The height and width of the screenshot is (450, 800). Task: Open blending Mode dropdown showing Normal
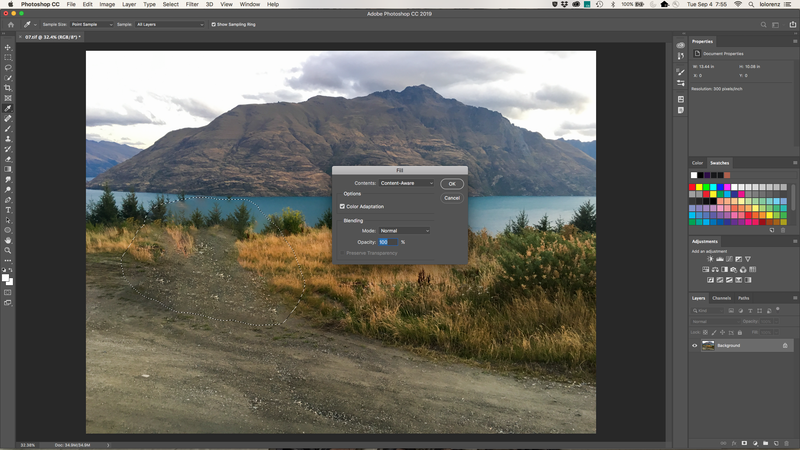[x=405, y=231]
